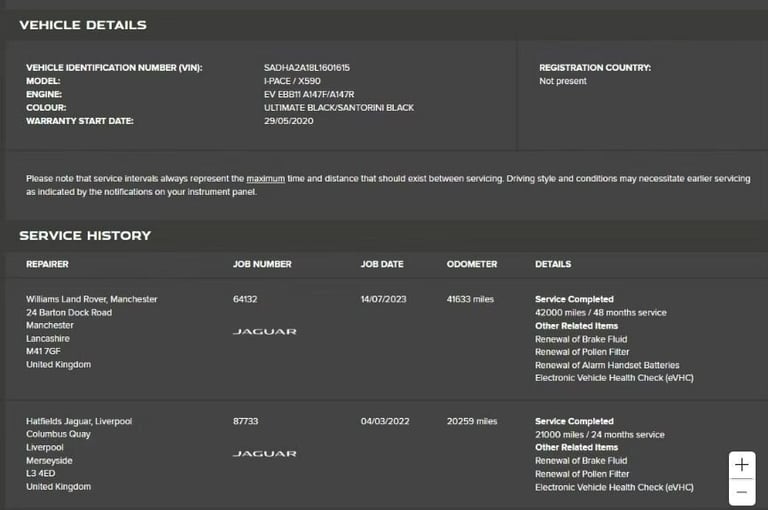The image size is (768, 510).
Task: Click the Repairer column header
Action: (x=48, y=264)
